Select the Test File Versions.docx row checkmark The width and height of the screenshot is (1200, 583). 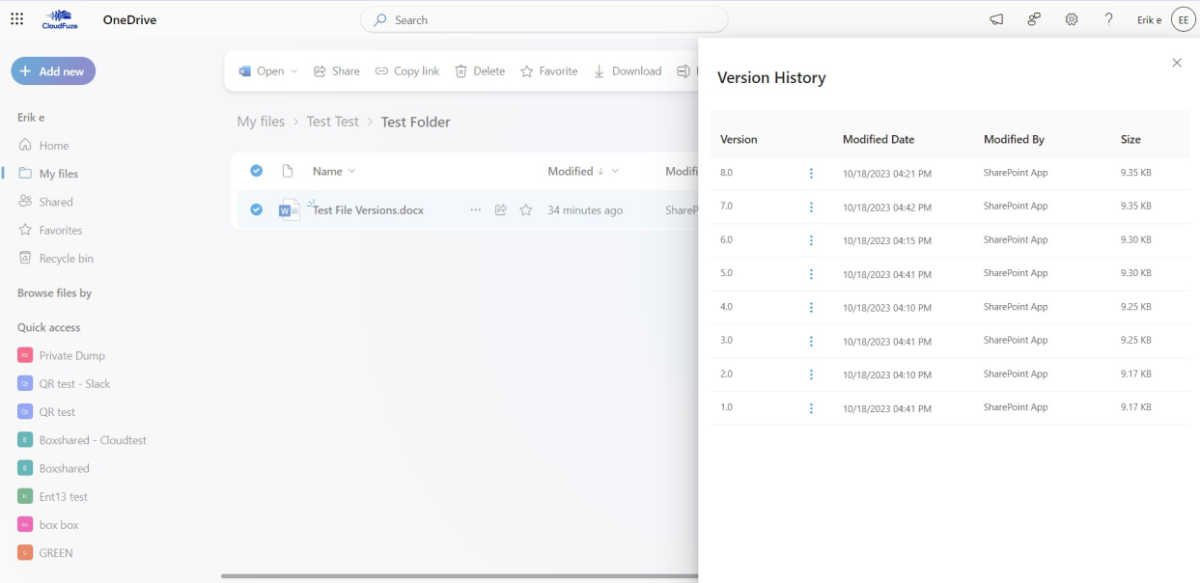click(256, 210)
